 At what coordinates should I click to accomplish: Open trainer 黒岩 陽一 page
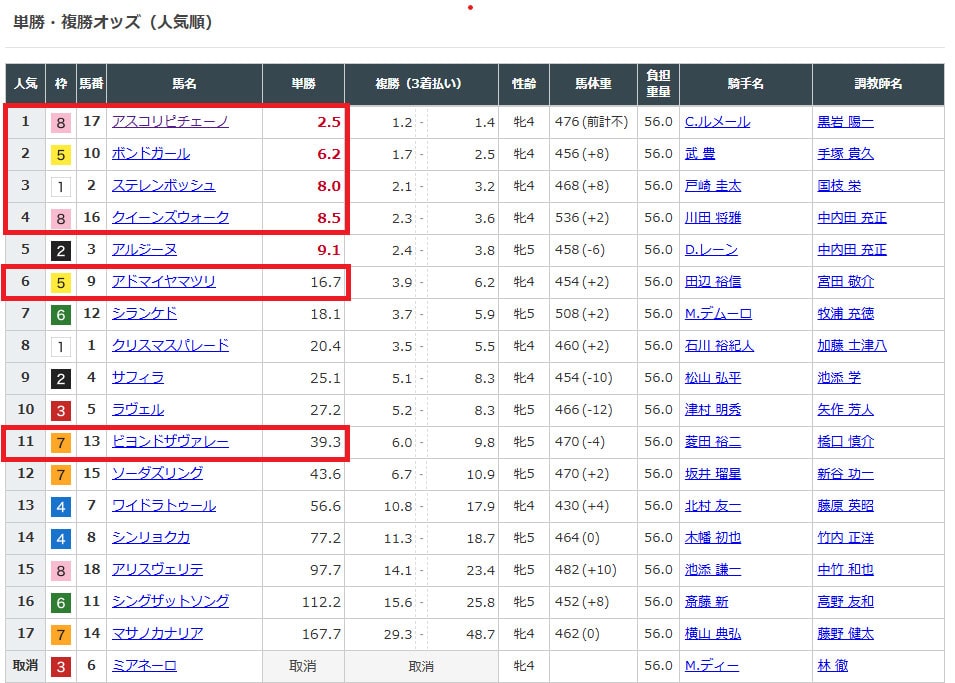[x=845, y=122]
